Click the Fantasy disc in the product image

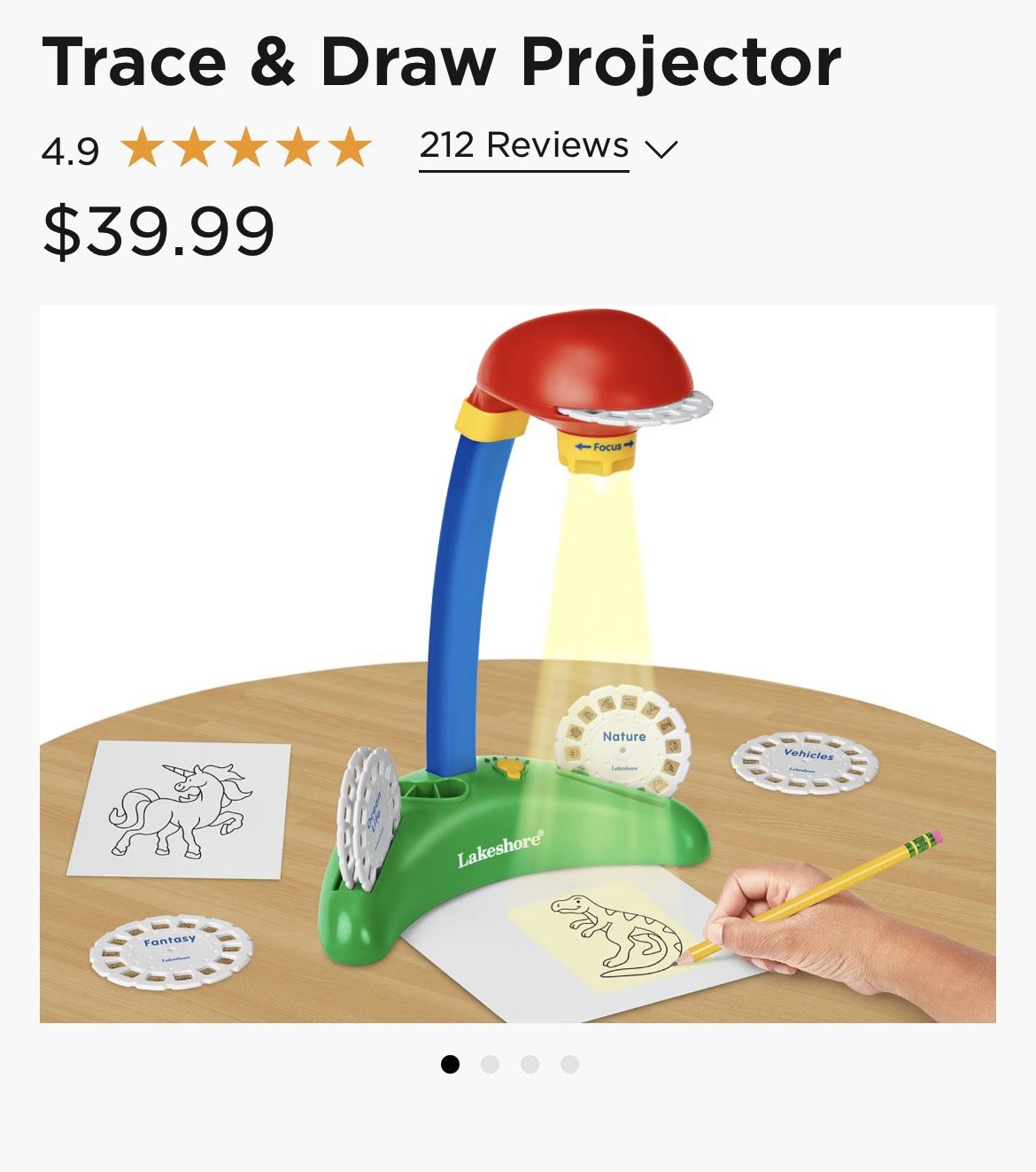coord(171,952)
